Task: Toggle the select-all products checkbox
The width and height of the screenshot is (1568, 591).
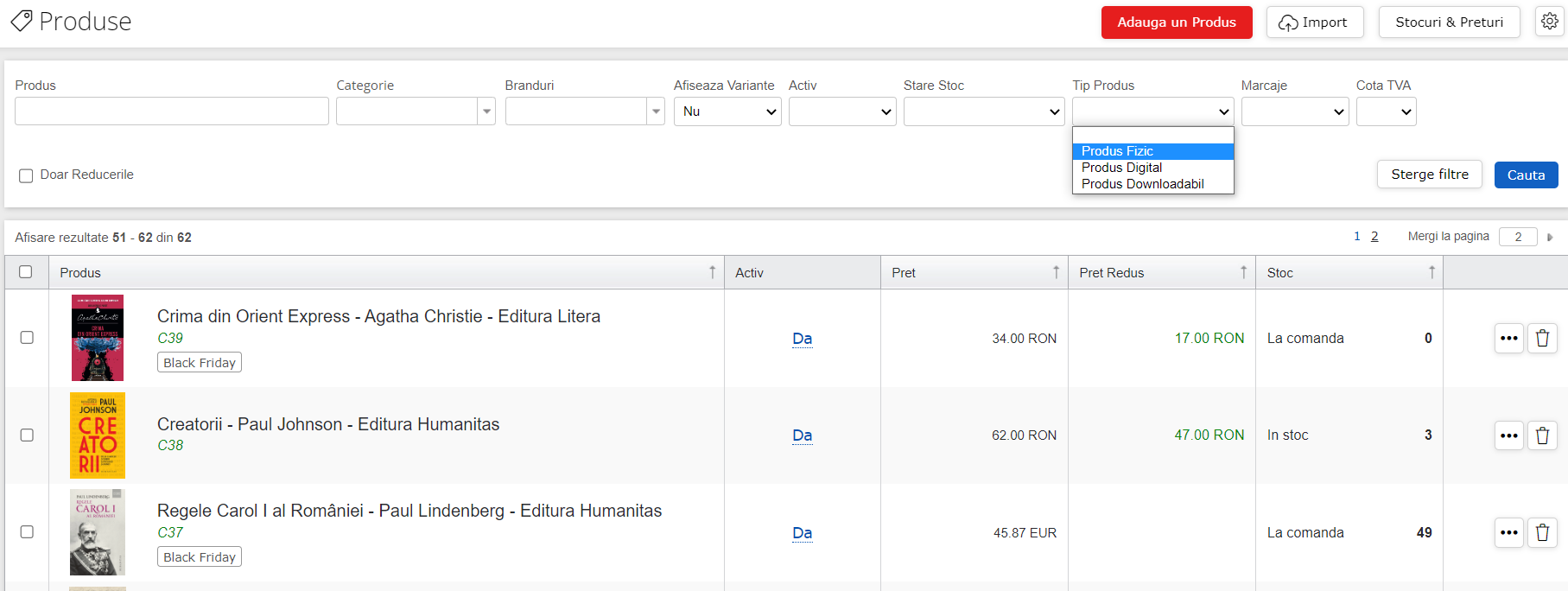Action: 26,272
